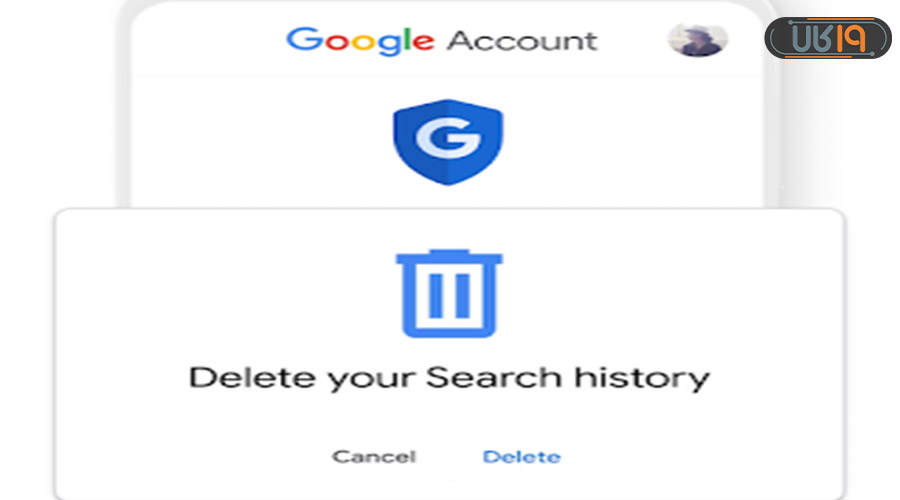This screenshot has height=500, width=900.
Task: Click the word history in heading
Action: [x=642, y=378]
